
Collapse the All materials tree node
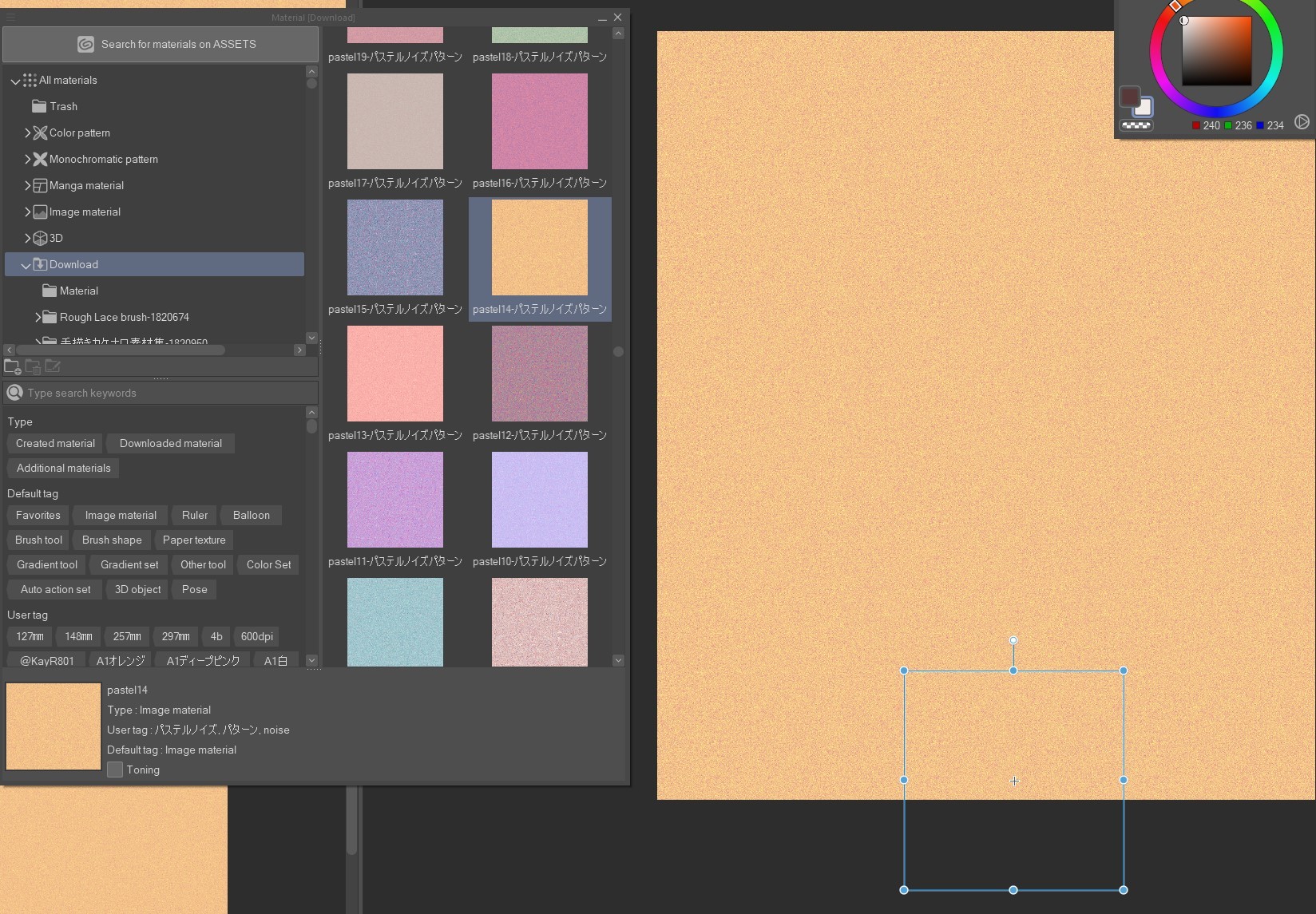tap(15, 81)
